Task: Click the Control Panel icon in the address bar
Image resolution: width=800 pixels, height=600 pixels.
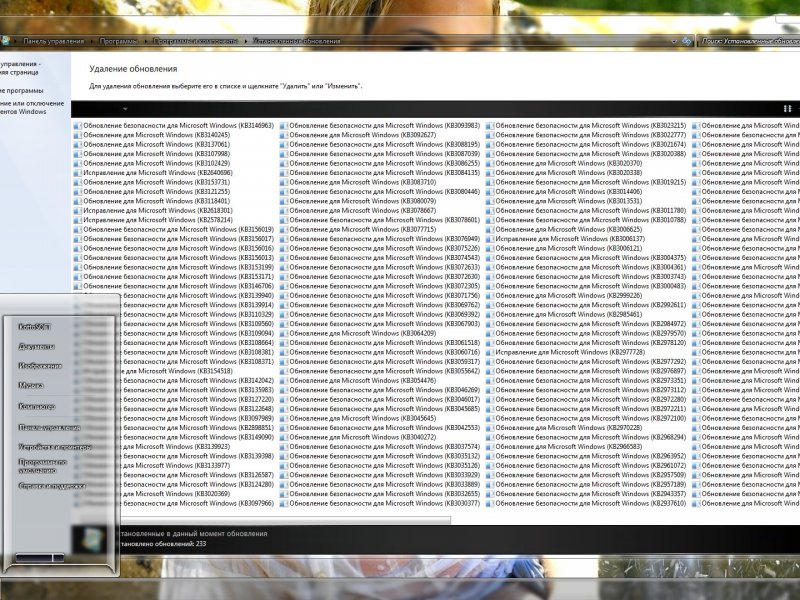Action: pyautogui.click(x=5, y=41)
